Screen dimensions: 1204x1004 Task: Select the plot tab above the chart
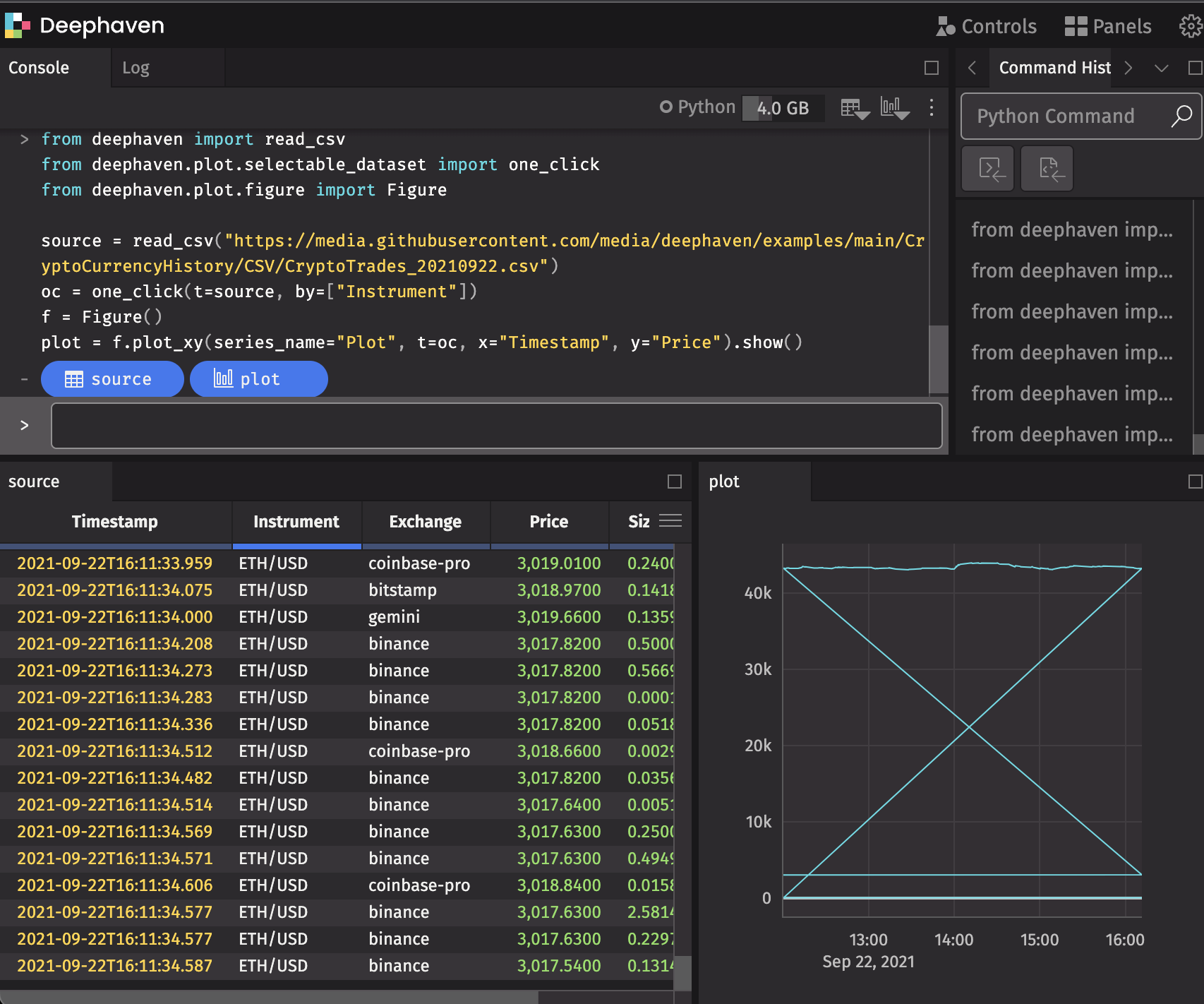(724, 481)
